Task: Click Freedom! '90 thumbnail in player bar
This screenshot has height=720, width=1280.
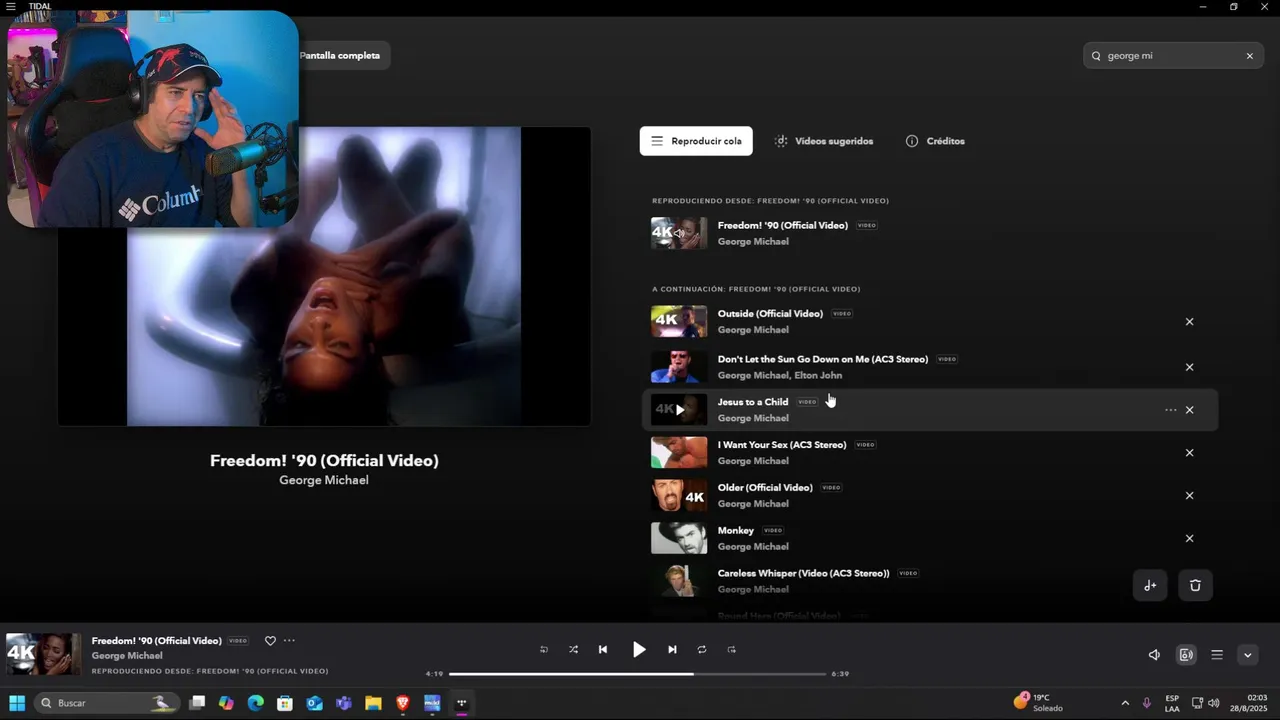Action: pos(43,654)
